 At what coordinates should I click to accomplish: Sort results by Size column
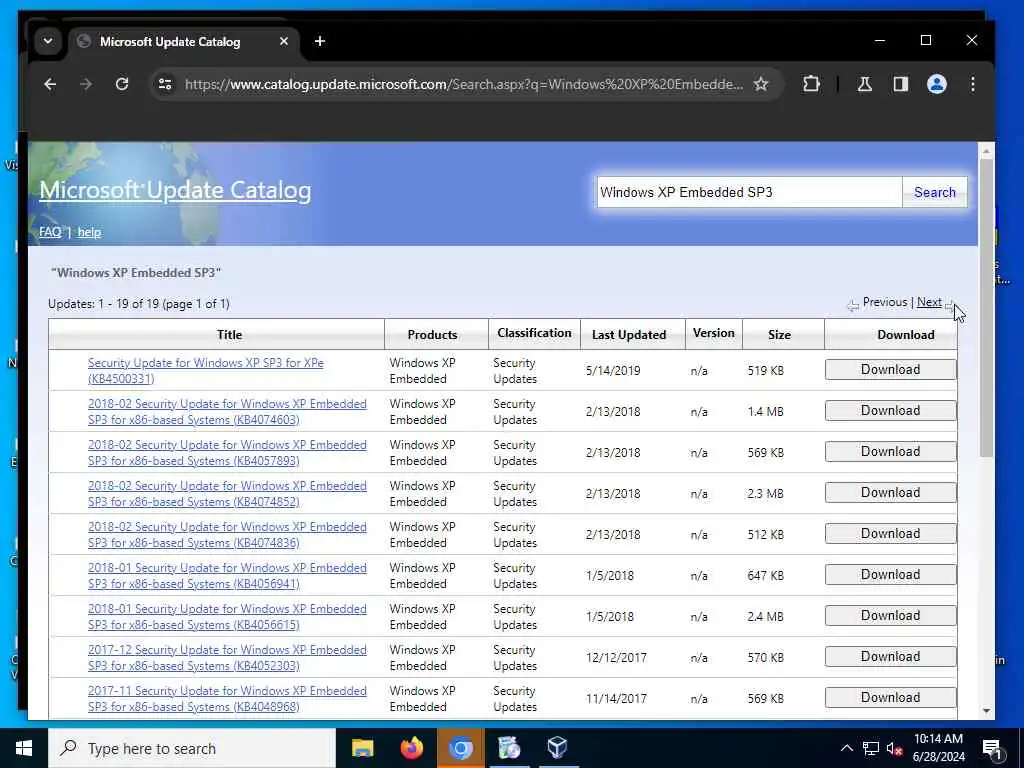coord(779,334)
